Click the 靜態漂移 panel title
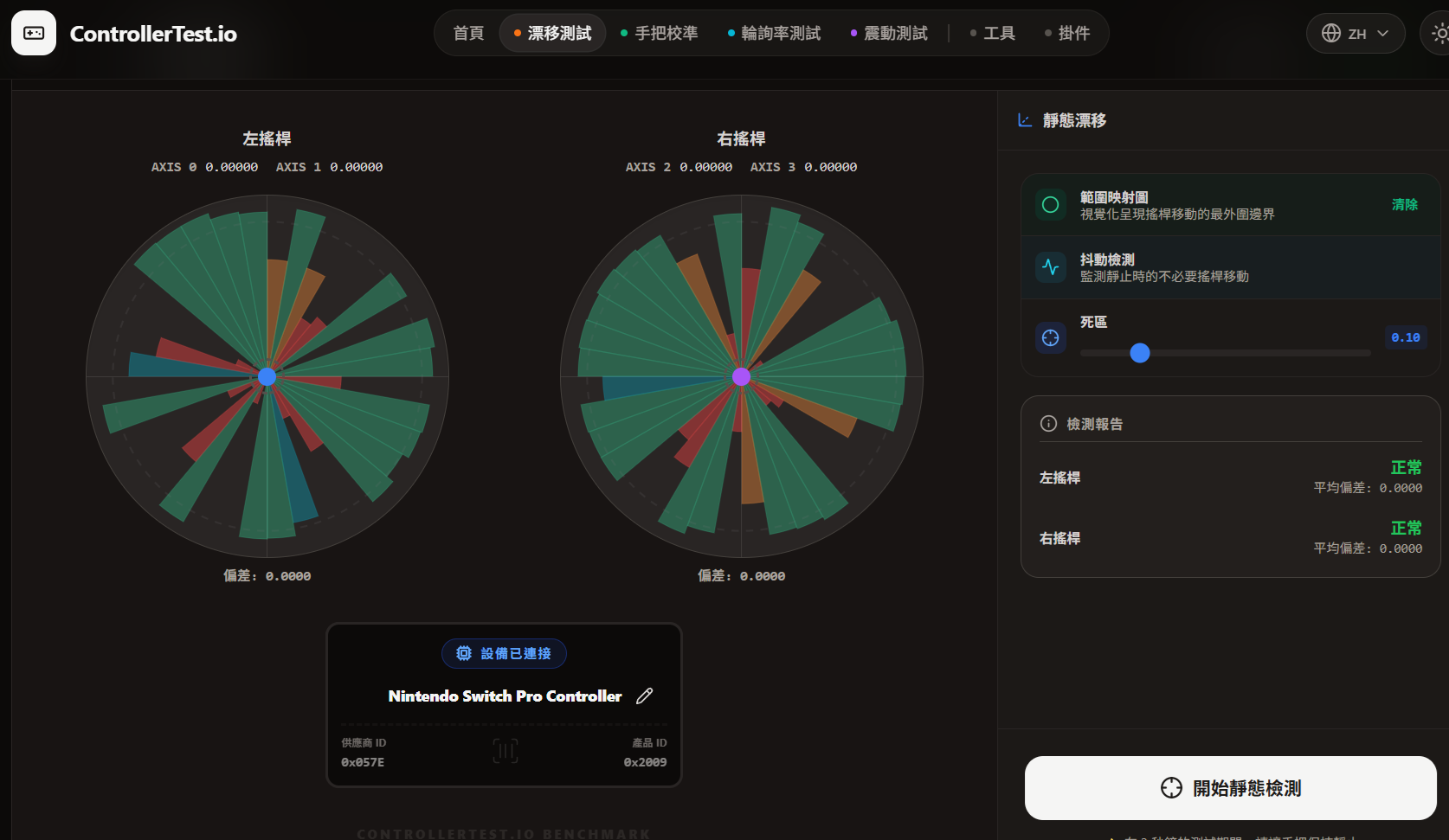Viewport: 1449px width, 840px height. pos(1074,120)
